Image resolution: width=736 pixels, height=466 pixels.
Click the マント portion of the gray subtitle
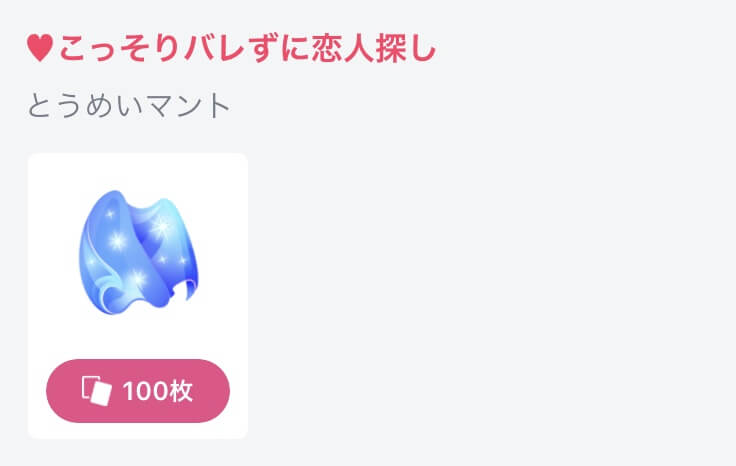point(188,106)
